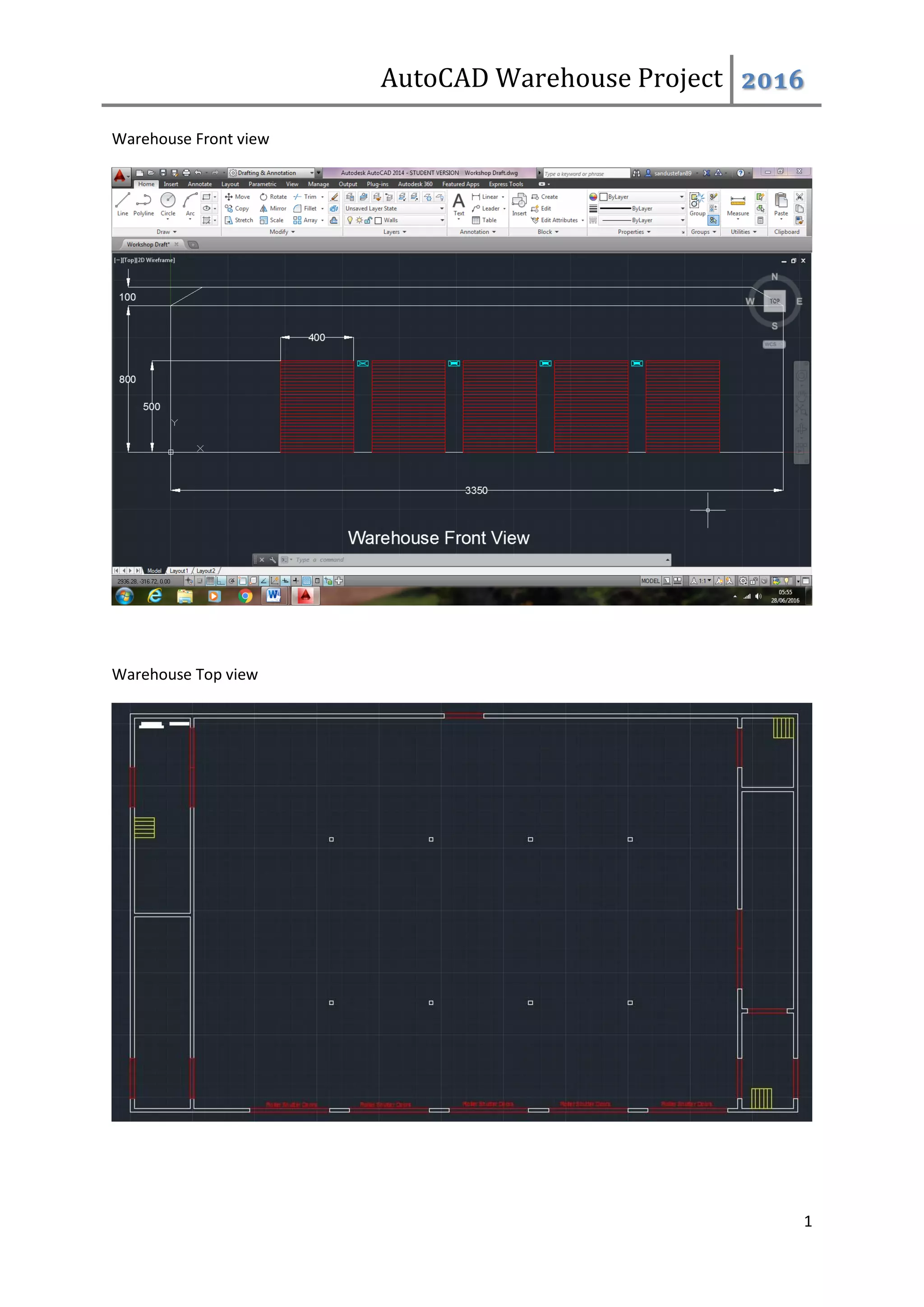The height and width of the screenshot is (1307, 924).
Task: Toggle grid display in status bar
Action: [211, 581]
